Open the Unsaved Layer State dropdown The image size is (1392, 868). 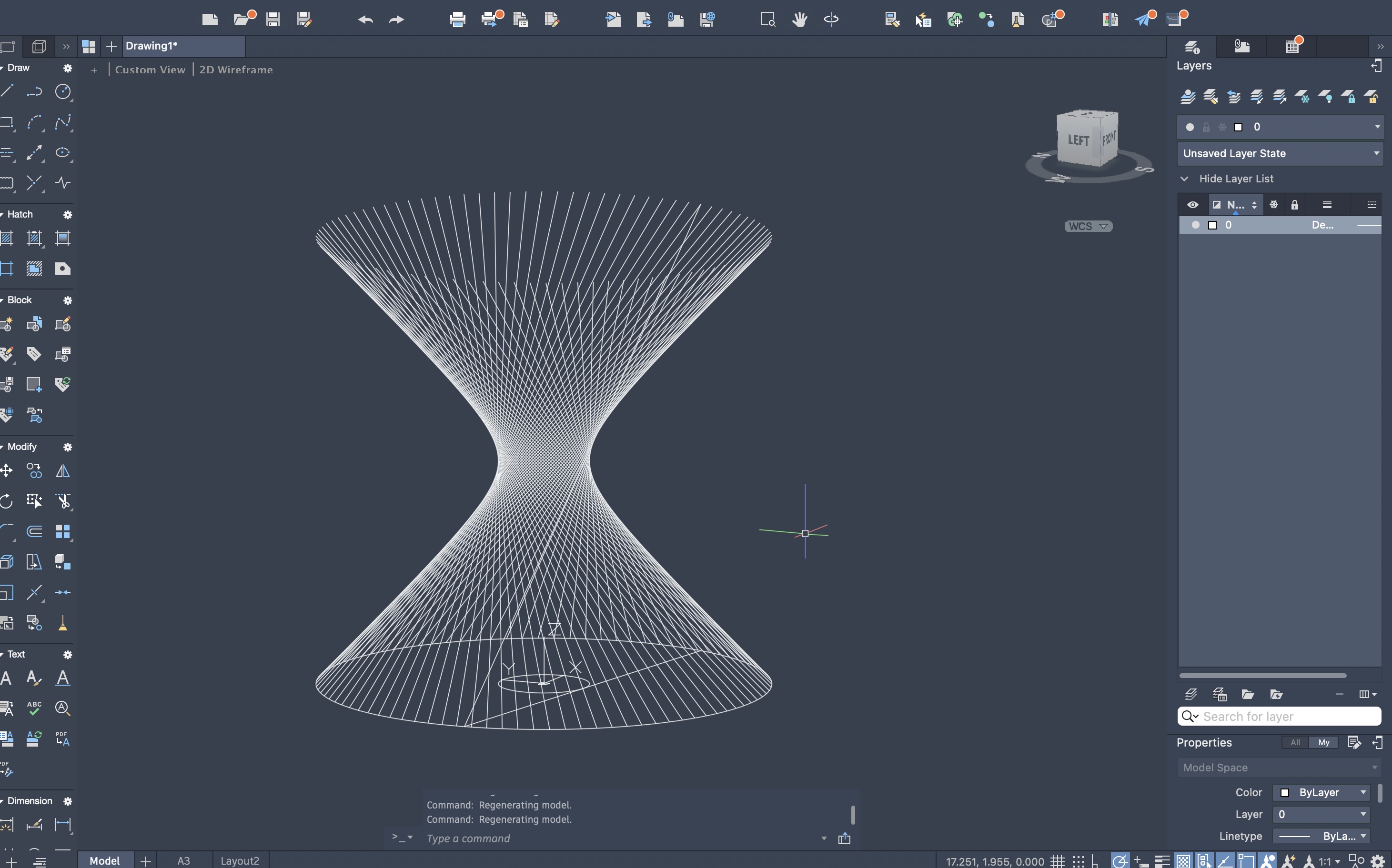pos(1280,153)
